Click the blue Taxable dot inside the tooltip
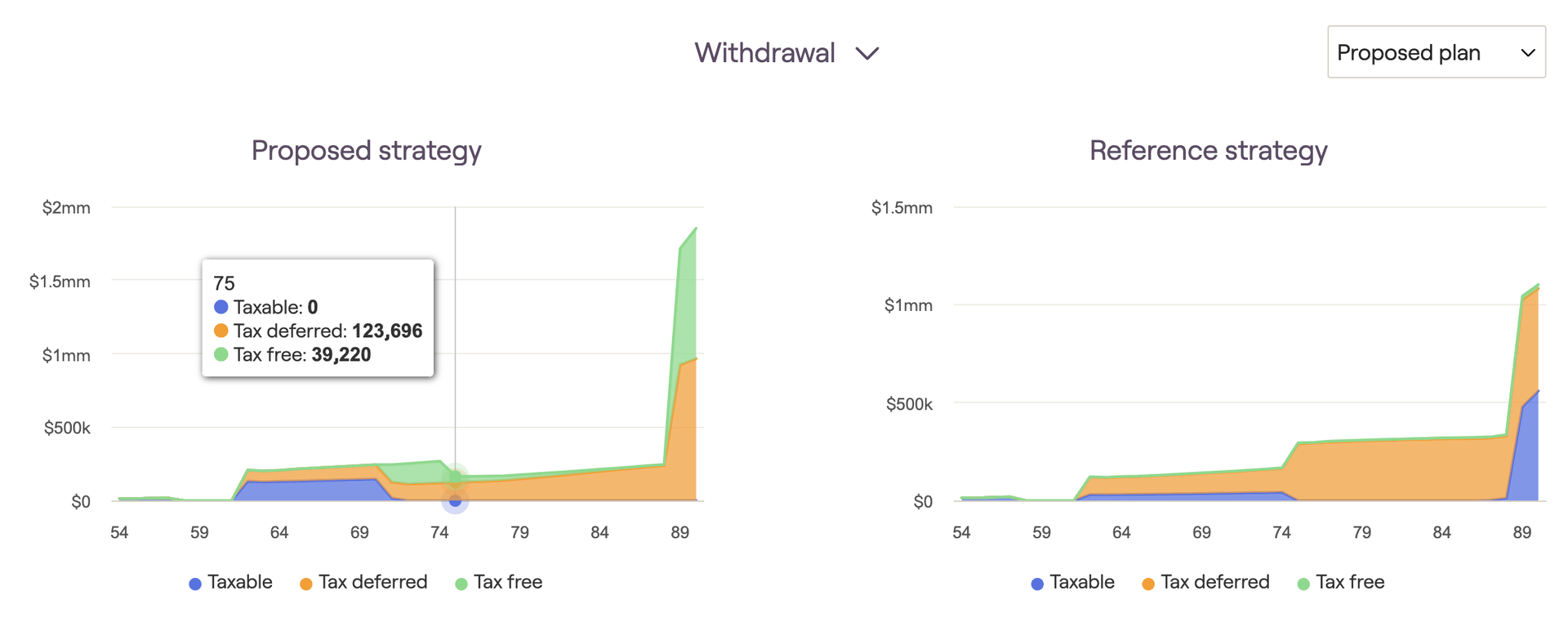The height and width of the screenshot is (622, 1568). pos(220,307)
